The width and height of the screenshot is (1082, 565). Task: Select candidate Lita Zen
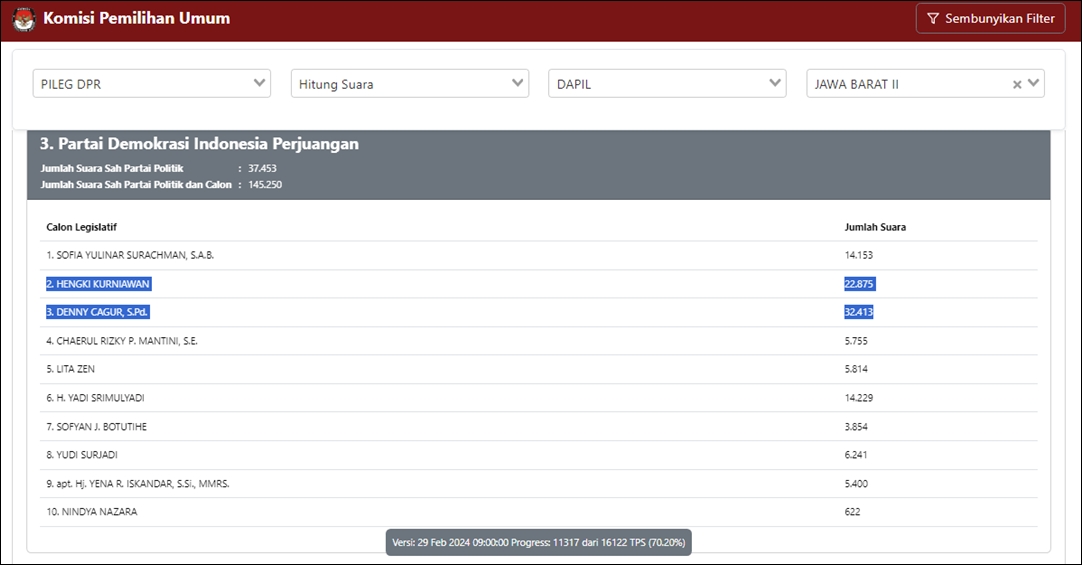pyautogui.click(x=70, y=369)
